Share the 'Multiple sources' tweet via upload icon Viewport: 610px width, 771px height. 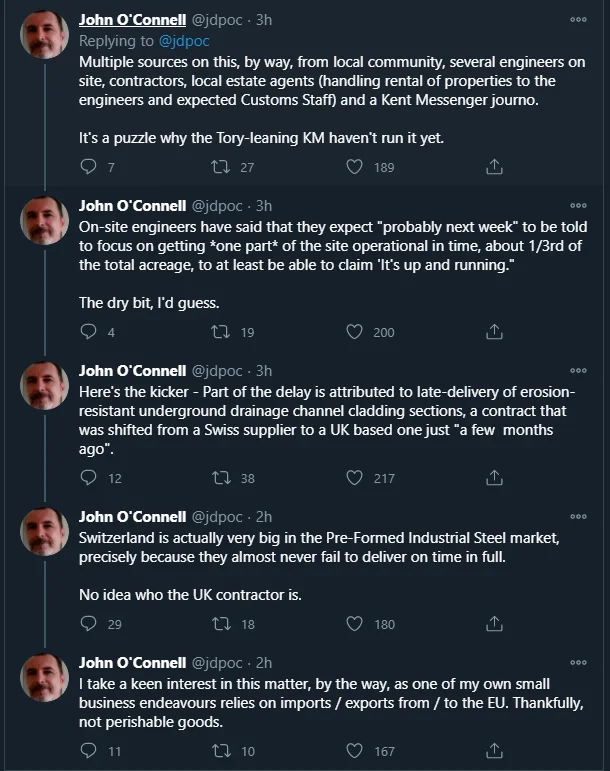point(494,167)
